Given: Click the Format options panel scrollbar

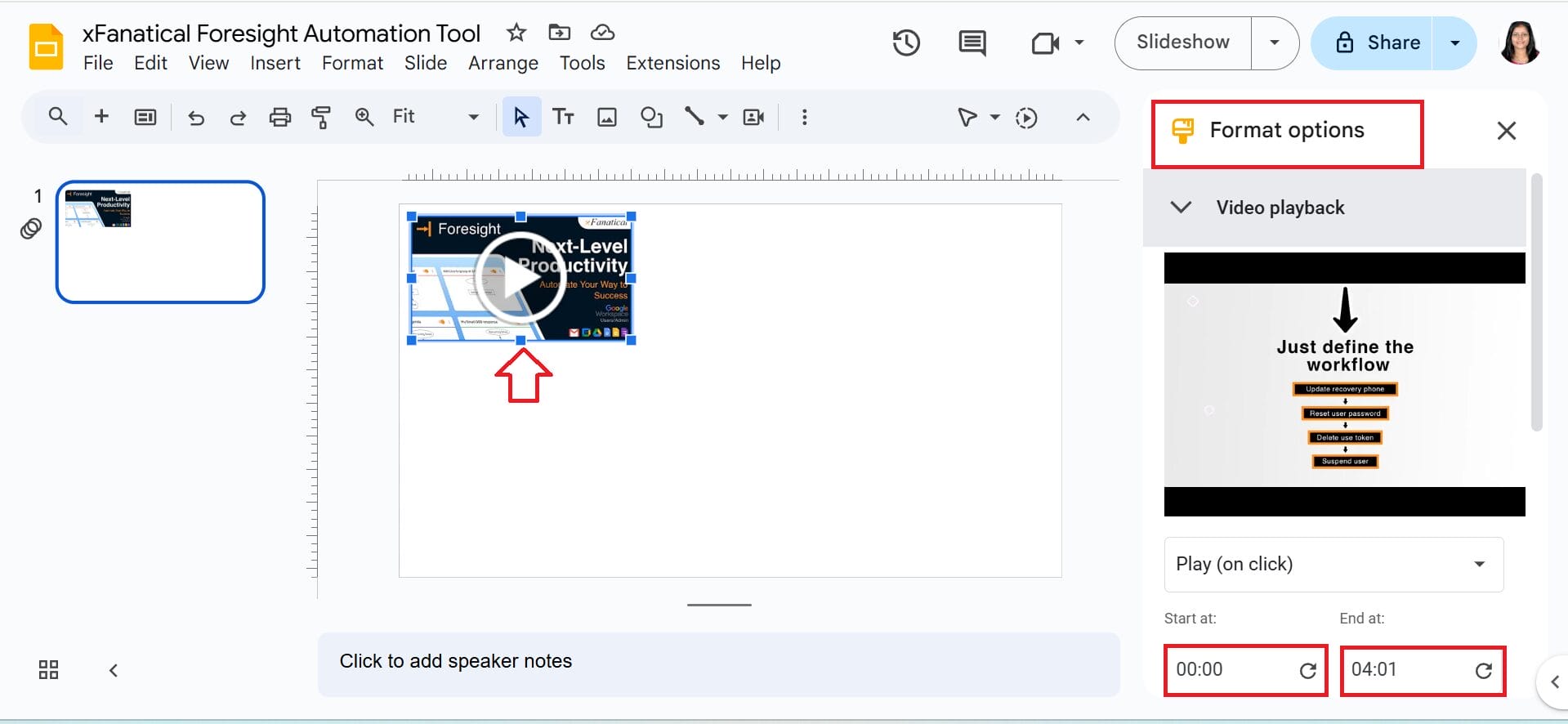Looking at the screenshot, I should tap(1536, 302).
